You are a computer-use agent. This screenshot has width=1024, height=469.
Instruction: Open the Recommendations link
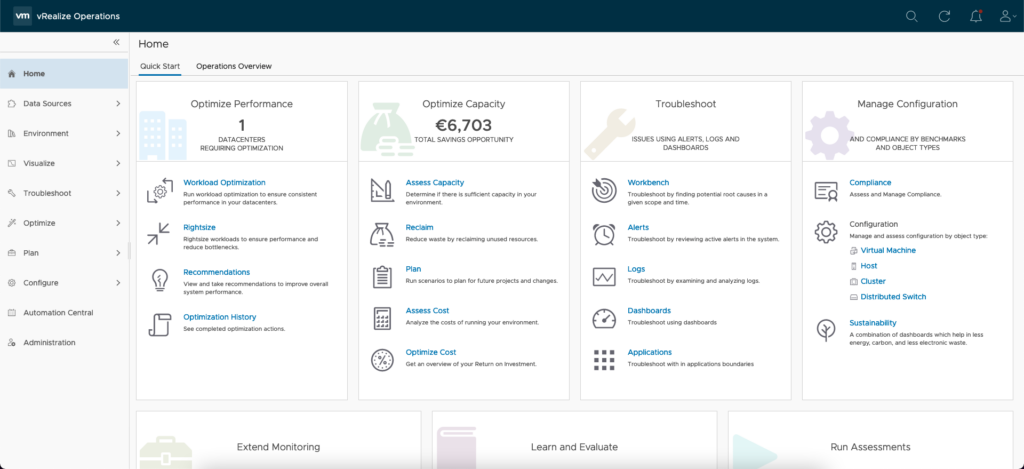pyautogui.click(x=216, y=272)
